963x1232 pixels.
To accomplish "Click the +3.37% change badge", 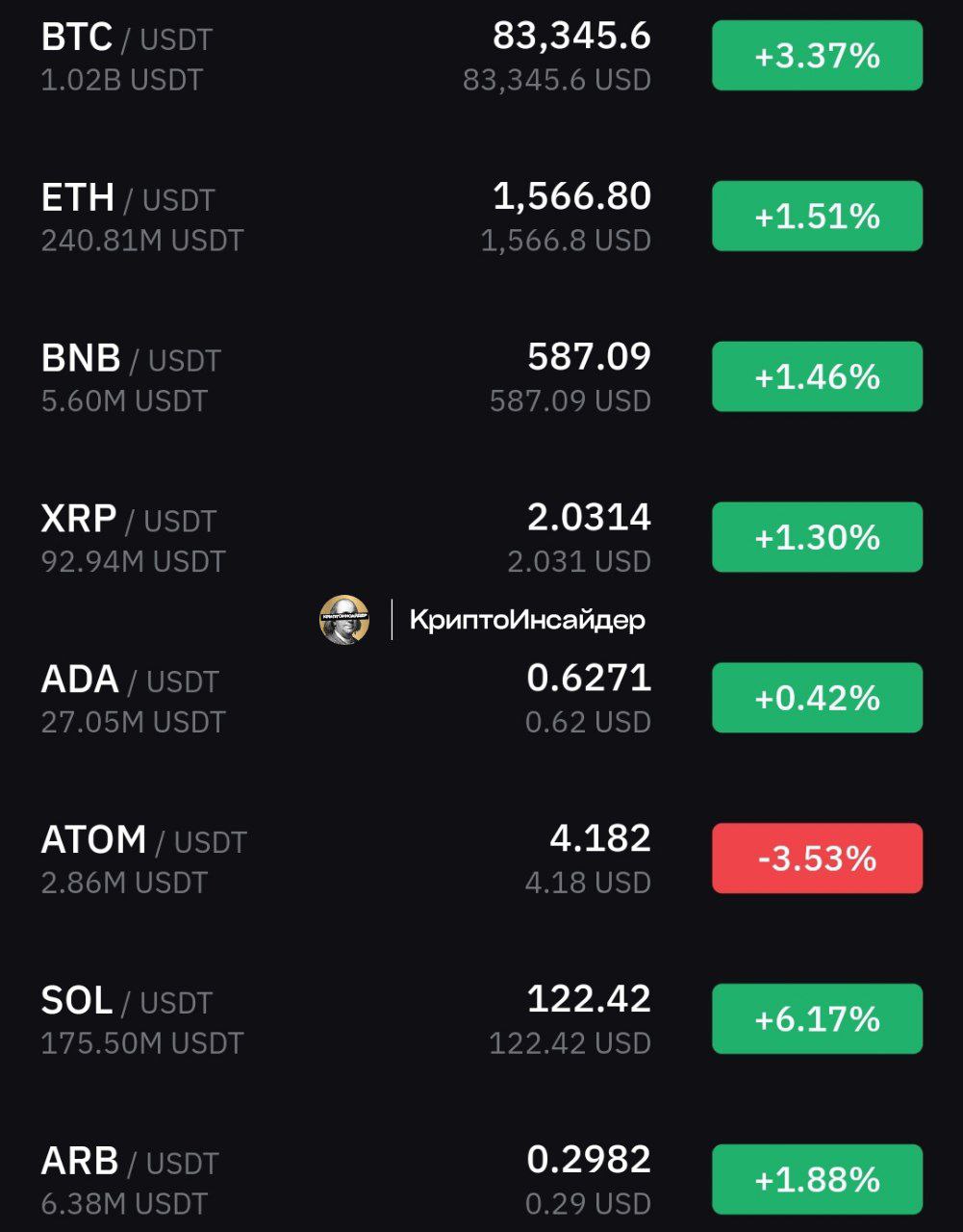I will [817, 56].
